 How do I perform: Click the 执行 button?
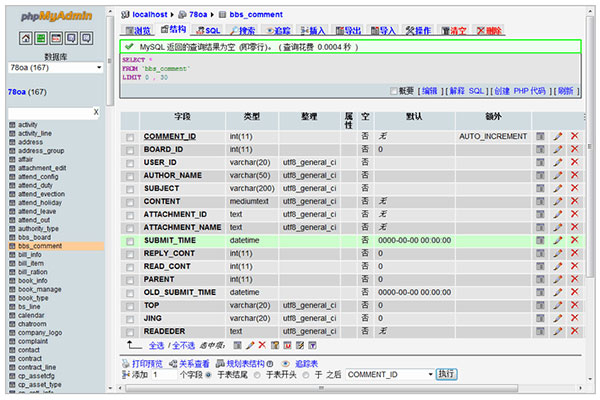click(447, 374)
